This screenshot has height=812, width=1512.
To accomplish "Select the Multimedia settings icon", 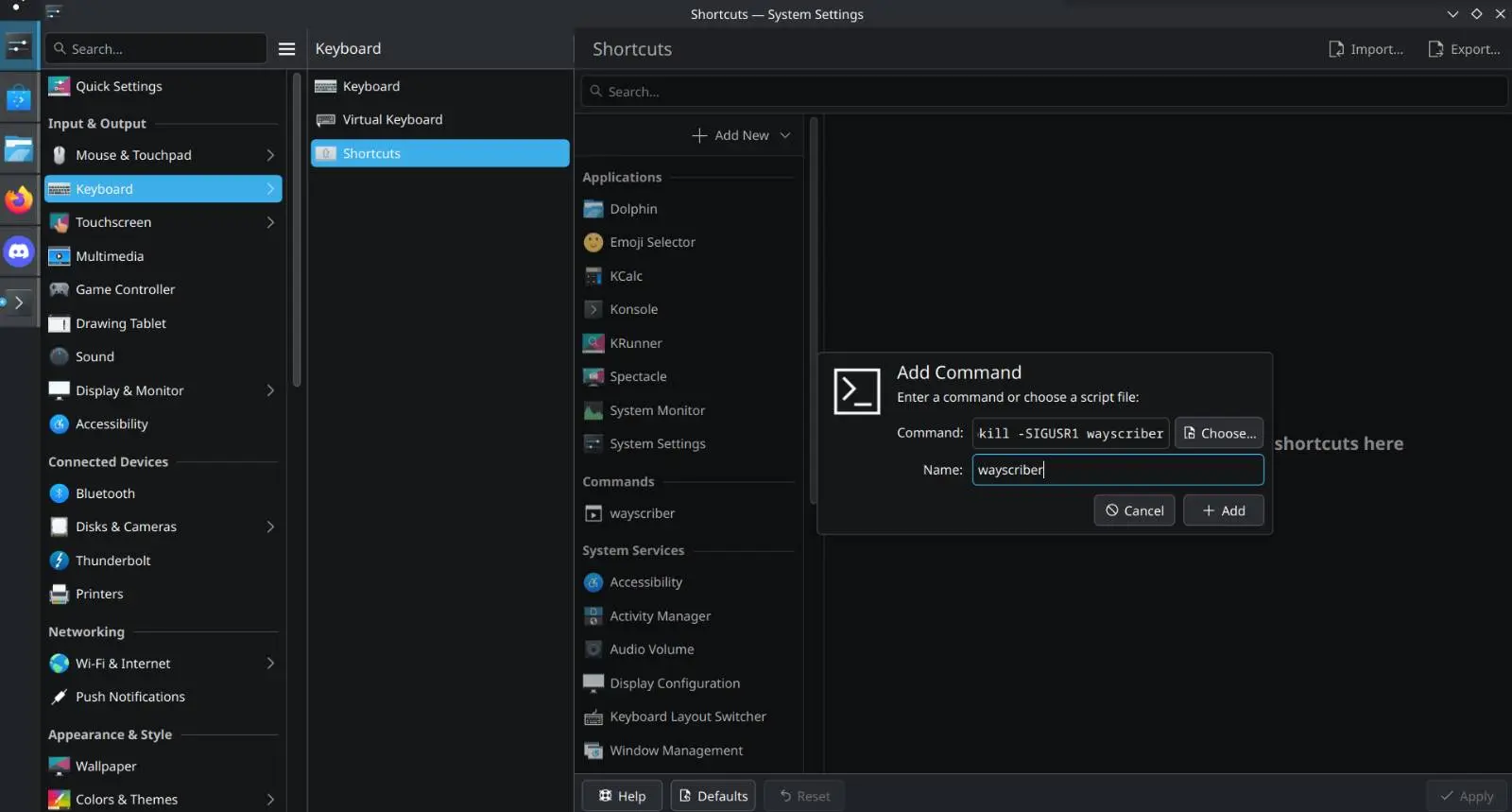I will [x=59, y=256].
